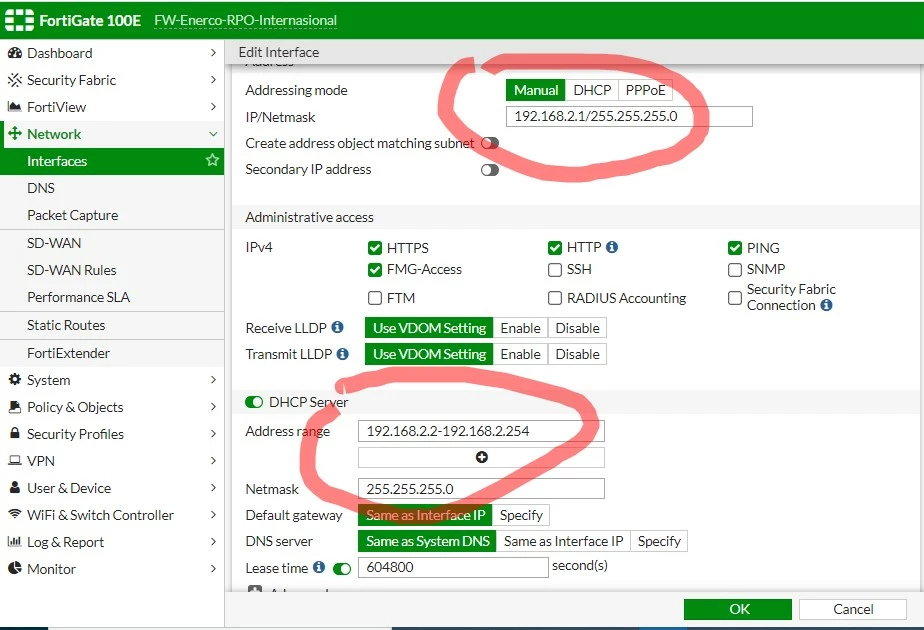This screenshot has height=630, width=924.
Task: Enable the SSH access checkbox
Action: 555,270
